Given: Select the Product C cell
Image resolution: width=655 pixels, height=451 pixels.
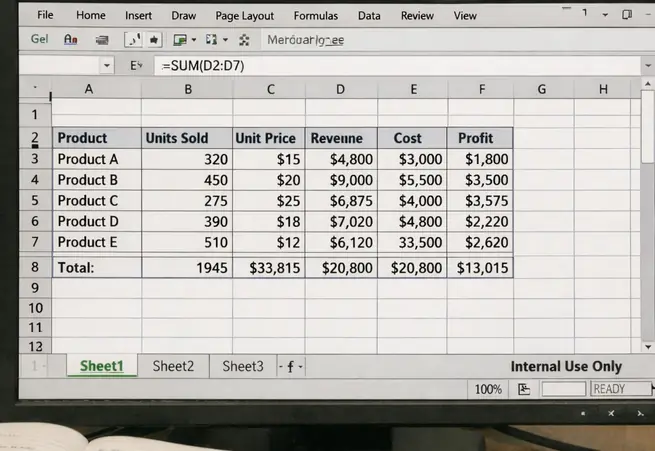Looking at the screenshot, I should tap(96, 201).
